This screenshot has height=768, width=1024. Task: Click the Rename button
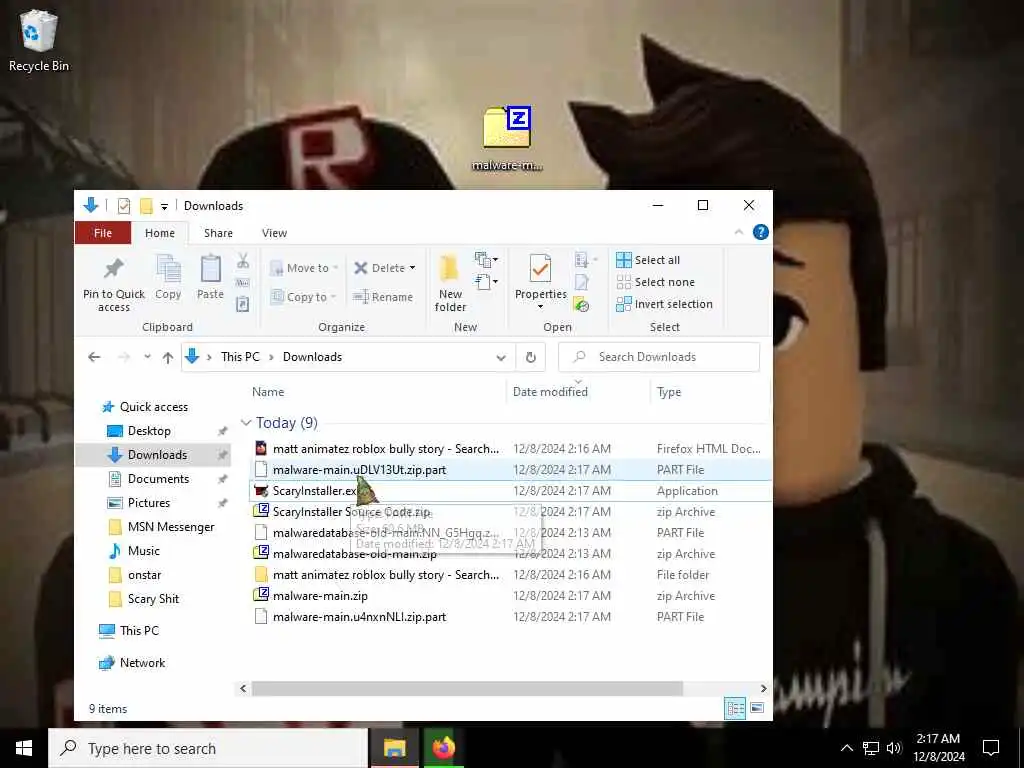[383, 297]
